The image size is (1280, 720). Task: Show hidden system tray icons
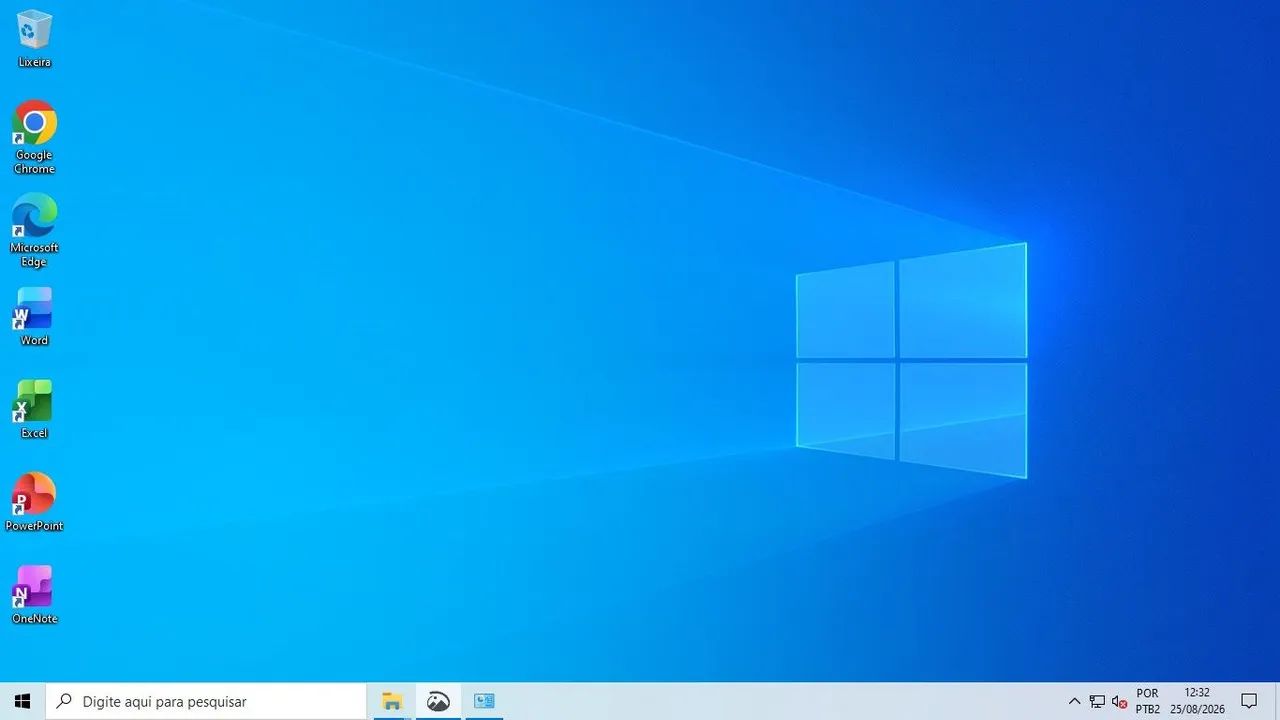click(1074, 701)
